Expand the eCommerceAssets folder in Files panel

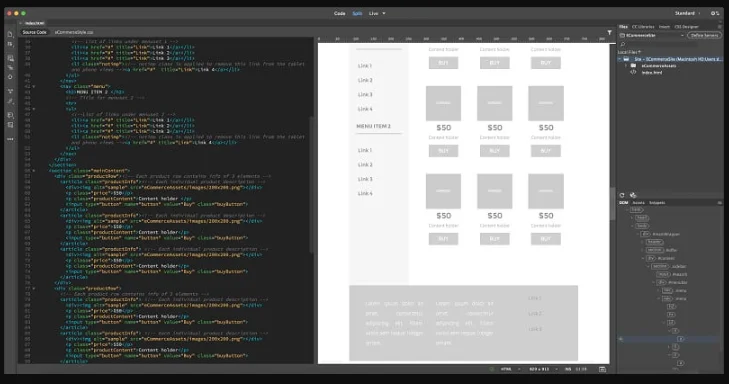click(x=626, y=66)
